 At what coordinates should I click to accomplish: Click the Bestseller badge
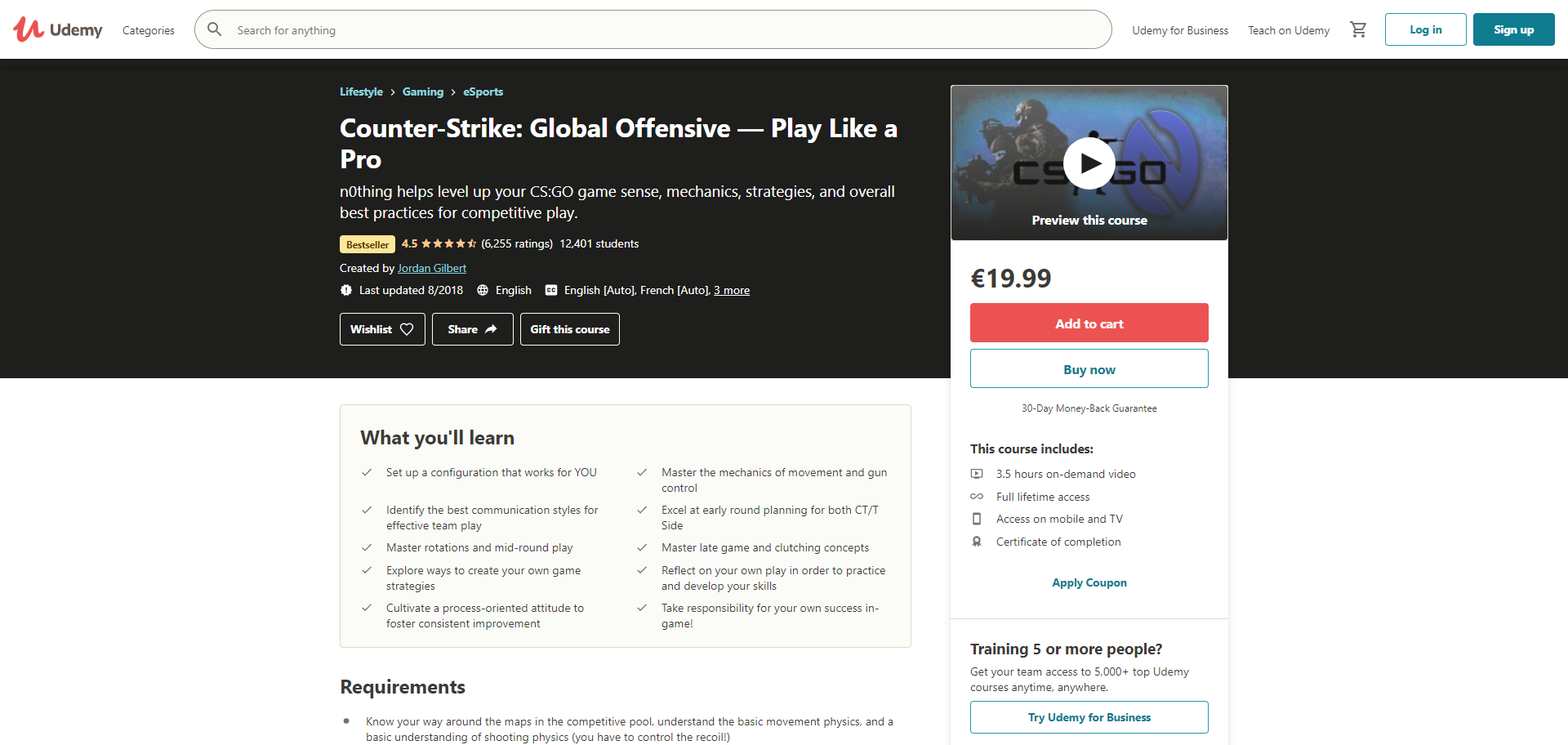coord(367,244)
